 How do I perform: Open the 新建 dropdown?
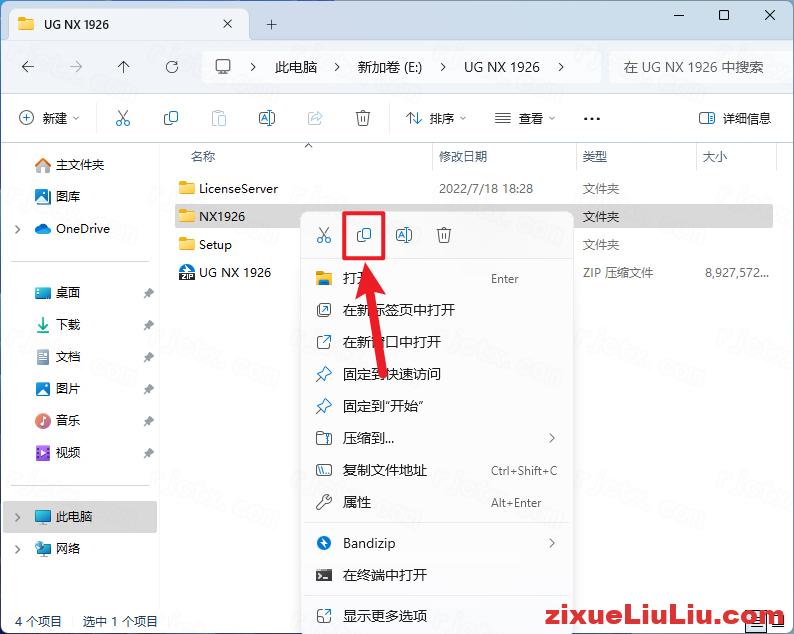click(x=49, y=118)
